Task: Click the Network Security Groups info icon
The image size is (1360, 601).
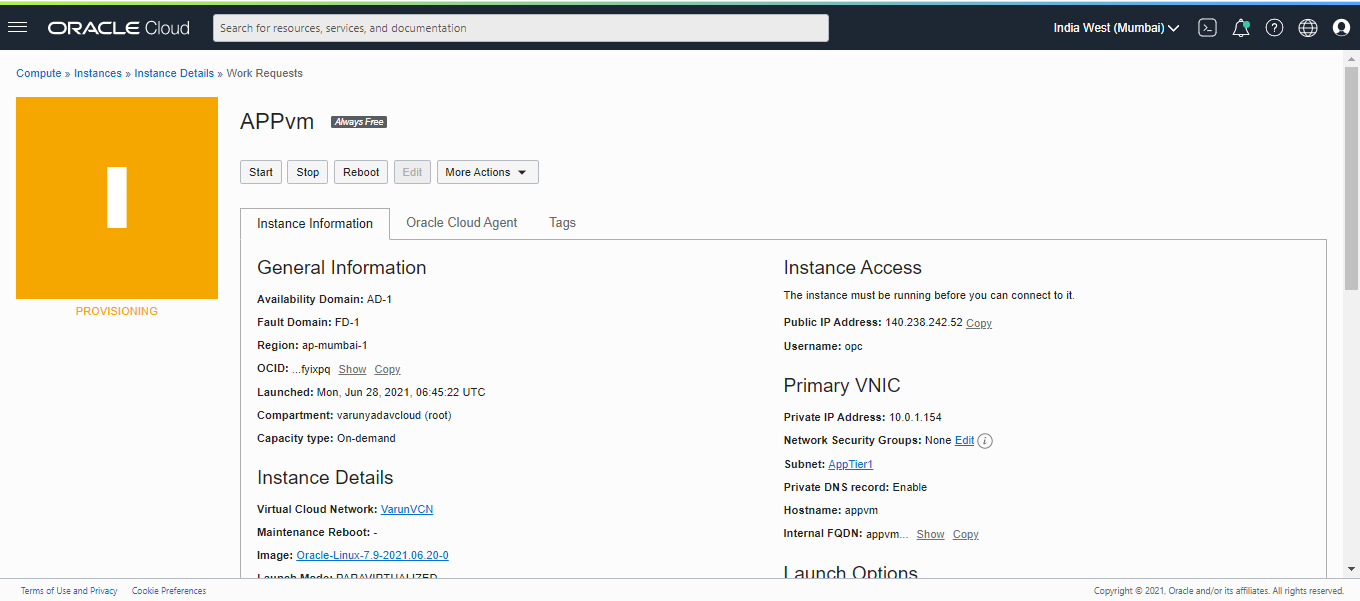Action: click(x=985, y=441)
